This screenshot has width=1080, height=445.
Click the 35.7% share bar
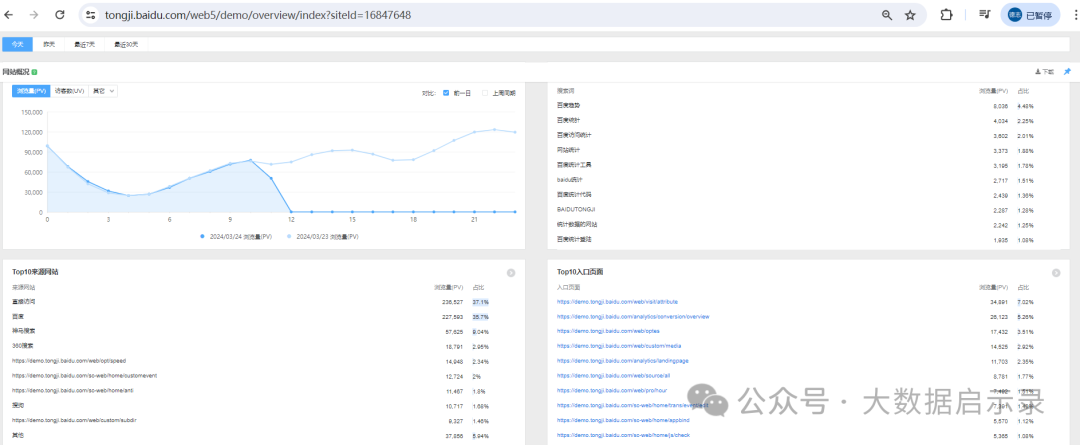(x=481, y=317)
